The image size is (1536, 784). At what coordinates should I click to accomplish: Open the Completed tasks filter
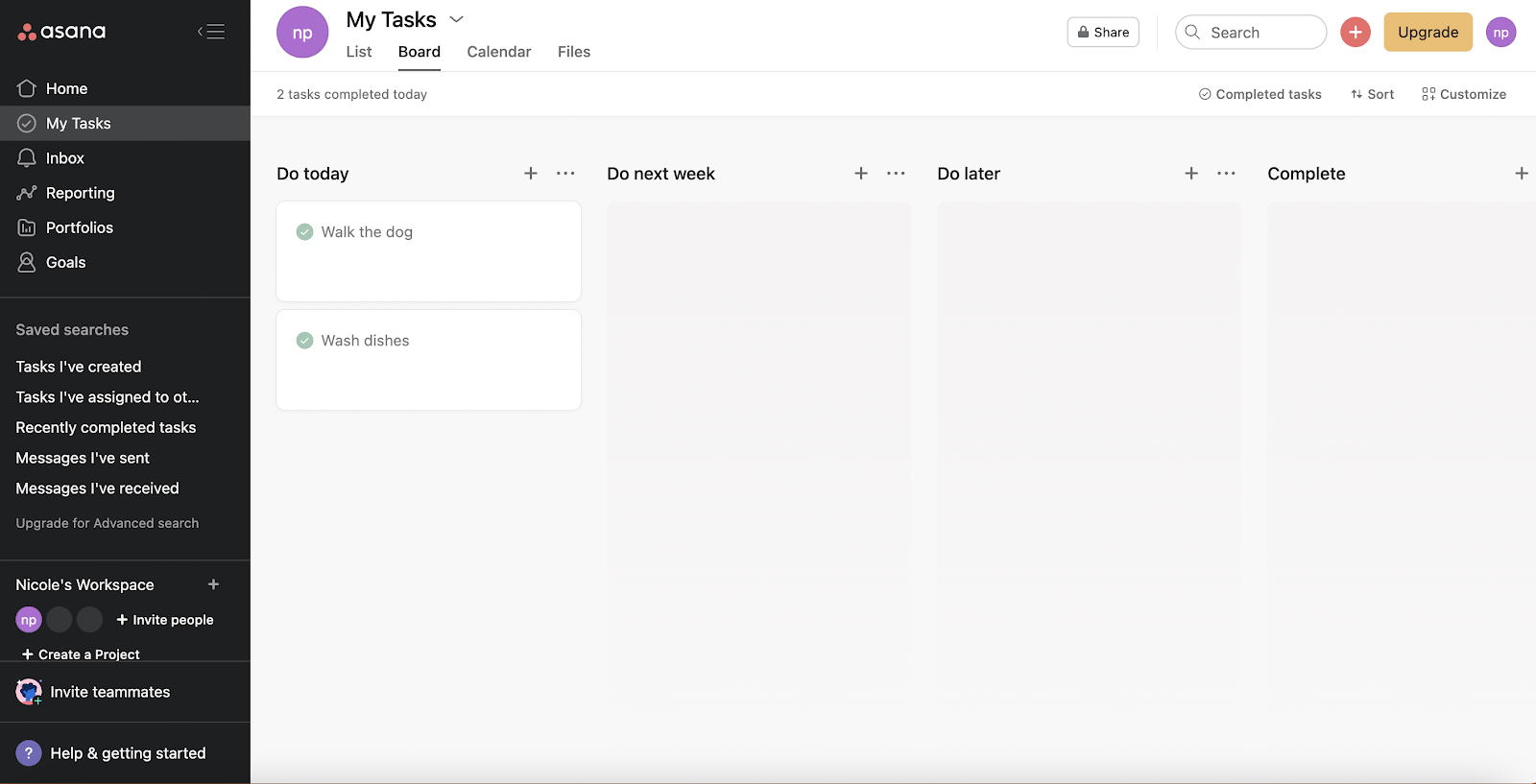pyautogui.click(x=1260, y=94)
